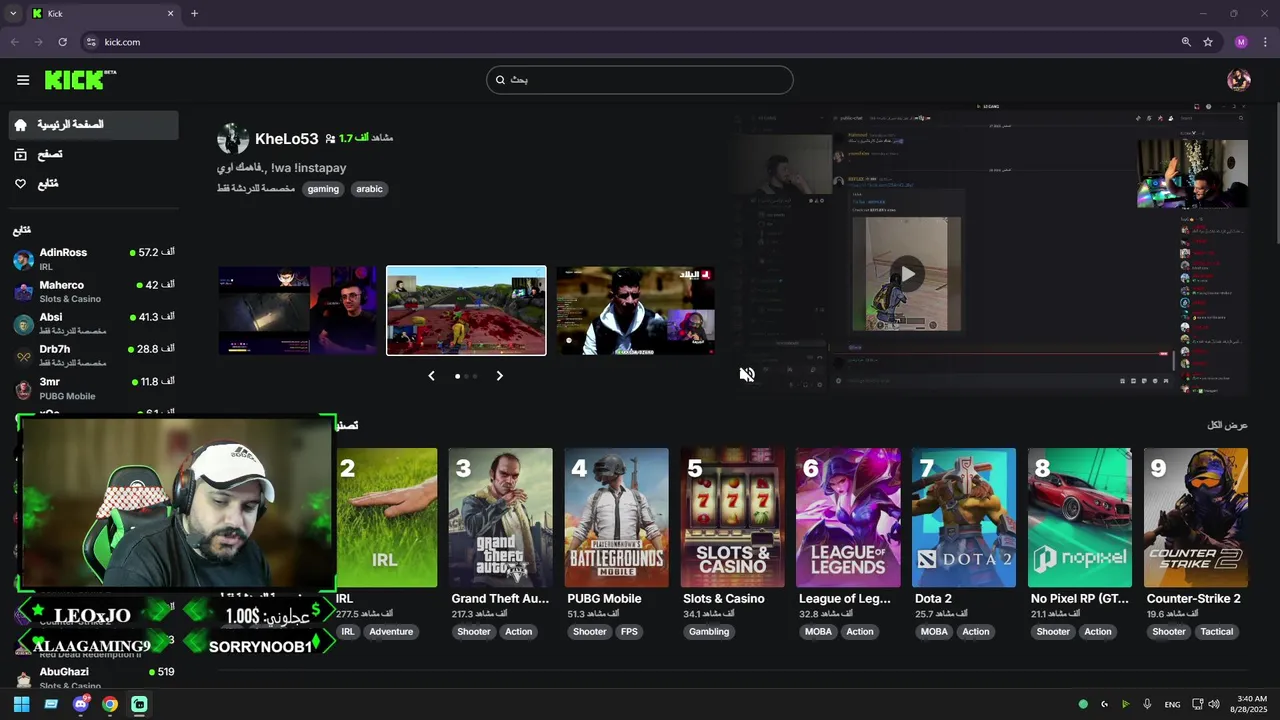Click the Gambling tag under Slots & Casino
The width and height of the screenshot is (1280, 720).
tap(709, 632)
